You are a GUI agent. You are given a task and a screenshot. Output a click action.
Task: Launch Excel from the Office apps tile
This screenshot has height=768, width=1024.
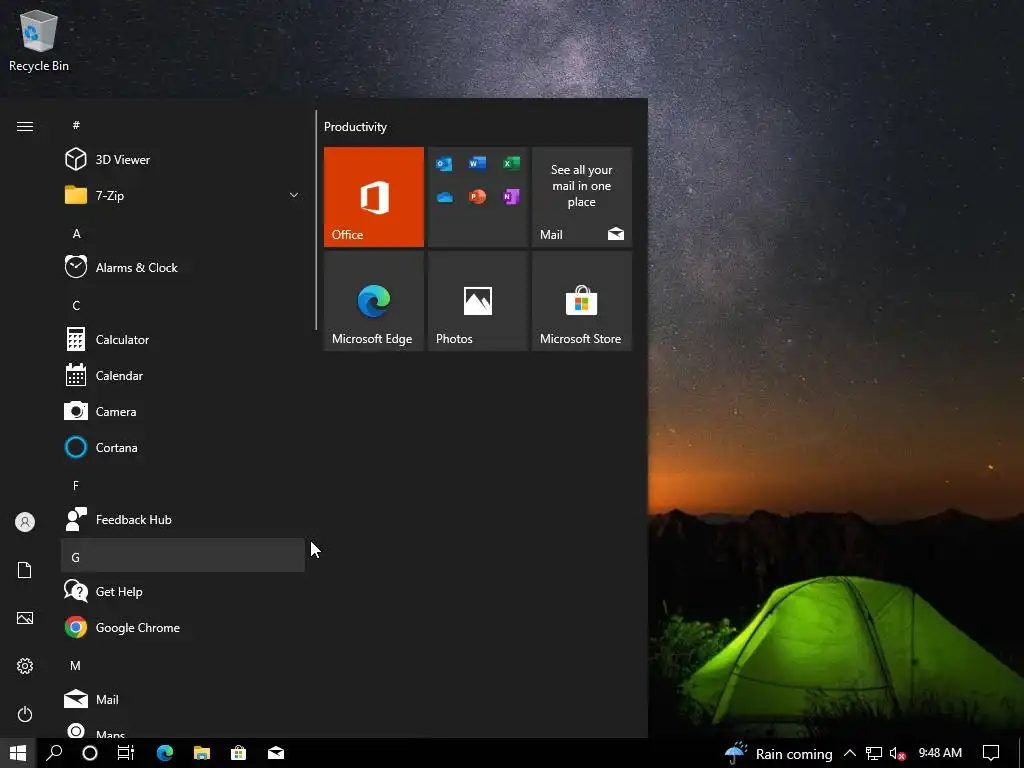(511, 163)
